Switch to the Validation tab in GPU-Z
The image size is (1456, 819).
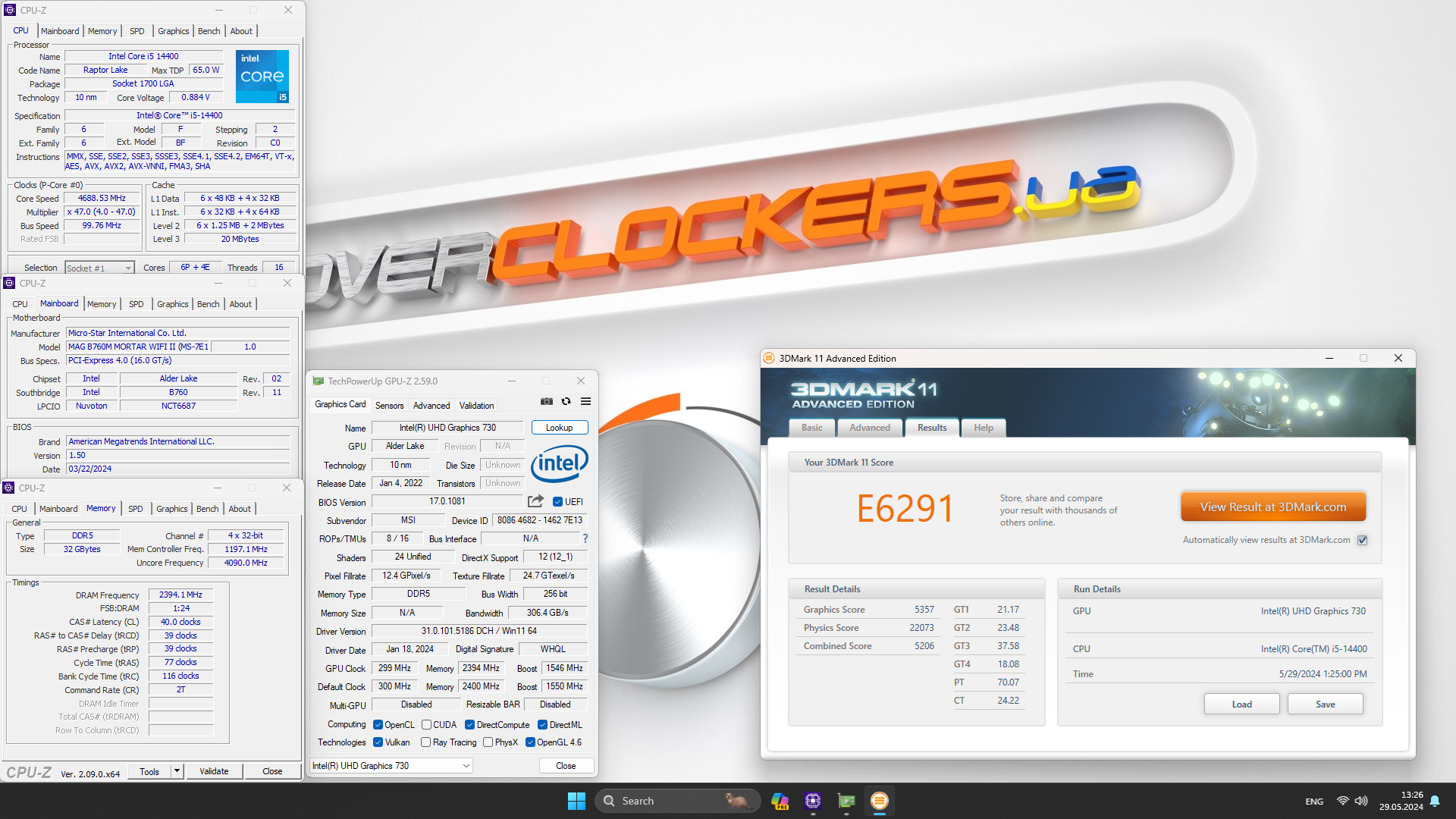pyautogui.click(x=476, y=406)
